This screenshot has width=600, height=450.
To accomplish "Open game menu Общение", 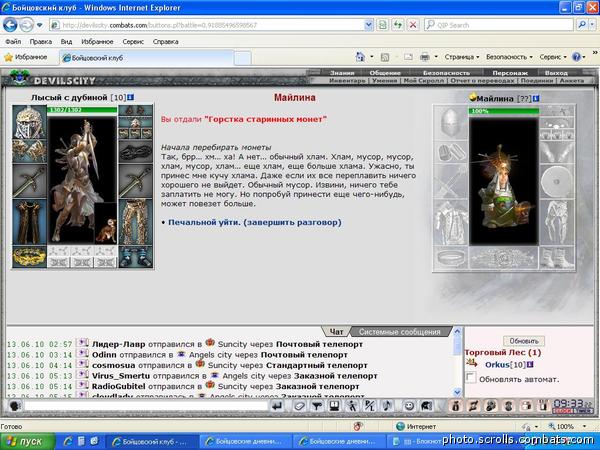I will click(x=385, y=73).
